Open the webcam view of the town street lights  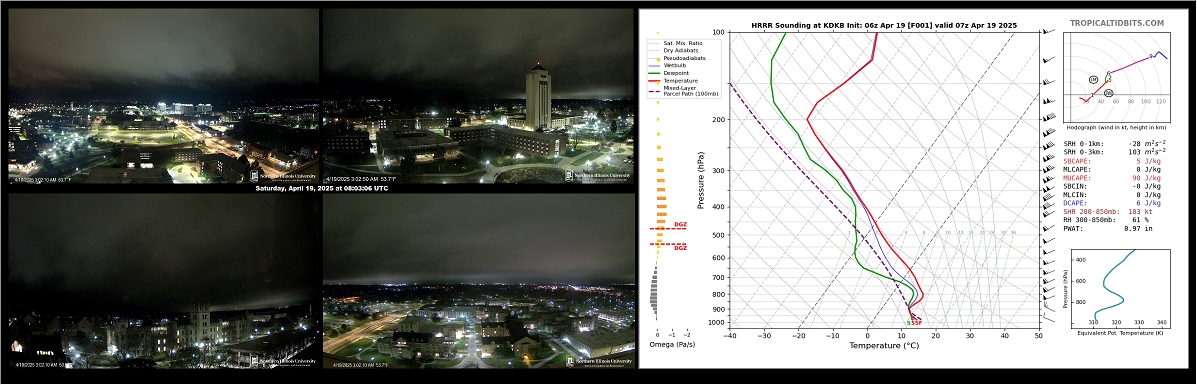click(479, 281)
